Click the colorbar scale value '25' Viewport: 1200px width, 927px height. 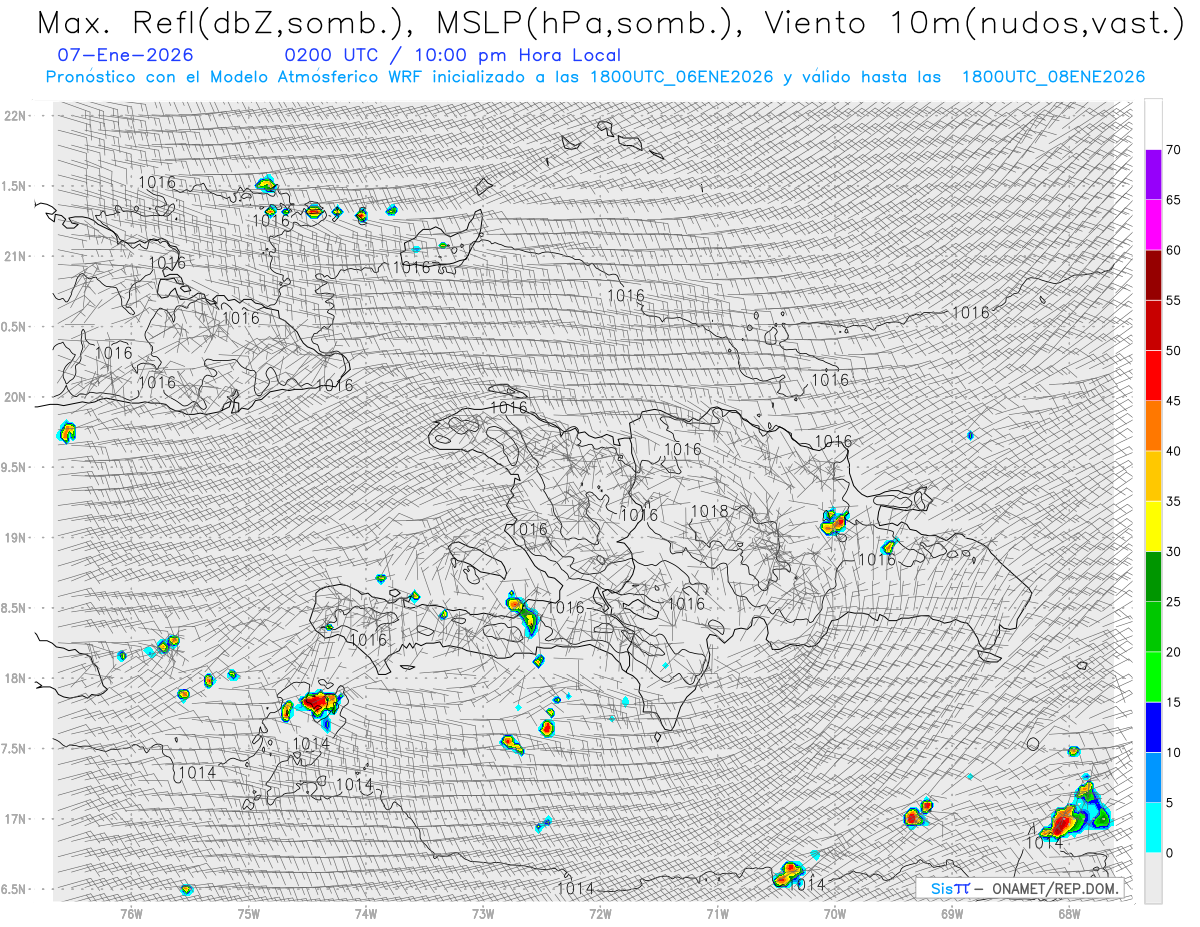tap(1173, 601)
